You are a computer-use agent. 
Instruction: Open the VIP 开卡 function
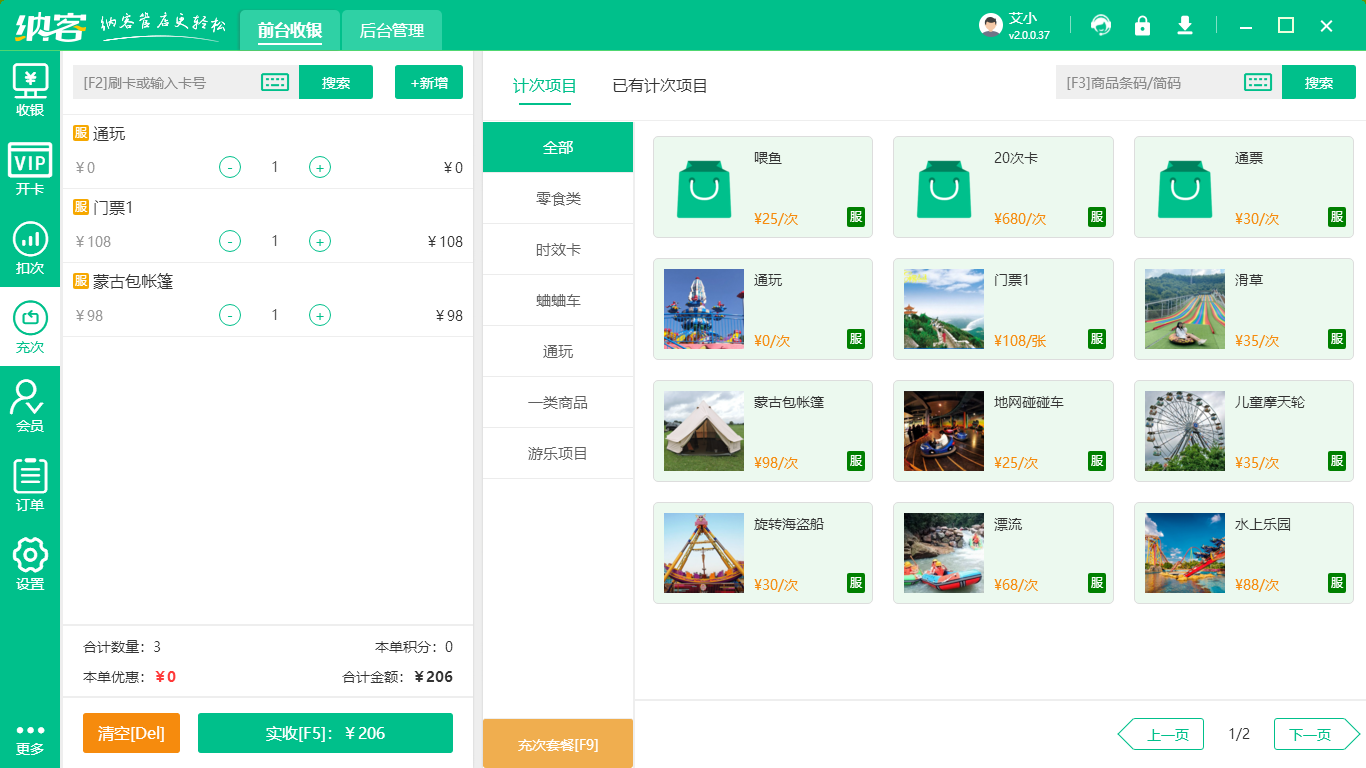[29, 170]
